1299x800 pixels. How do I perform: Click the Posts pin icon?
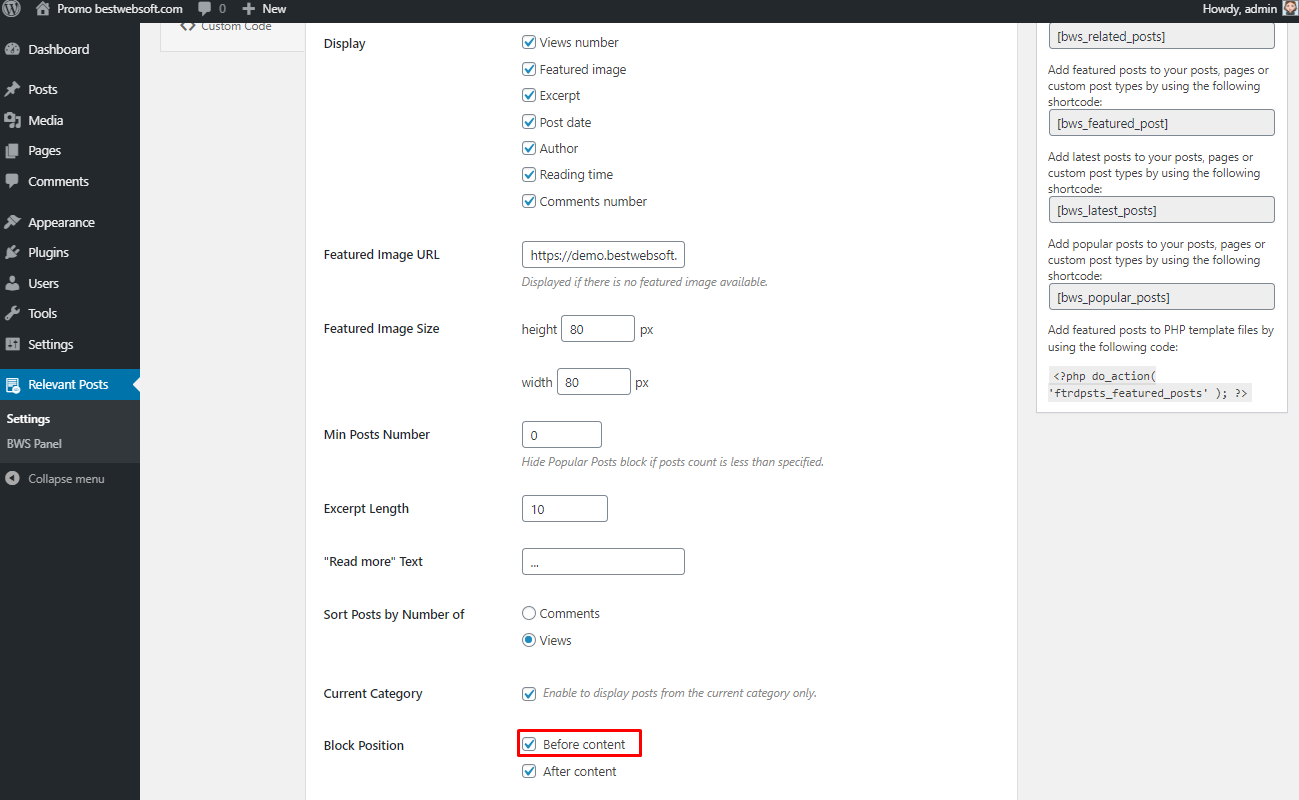tap(12, 89)
